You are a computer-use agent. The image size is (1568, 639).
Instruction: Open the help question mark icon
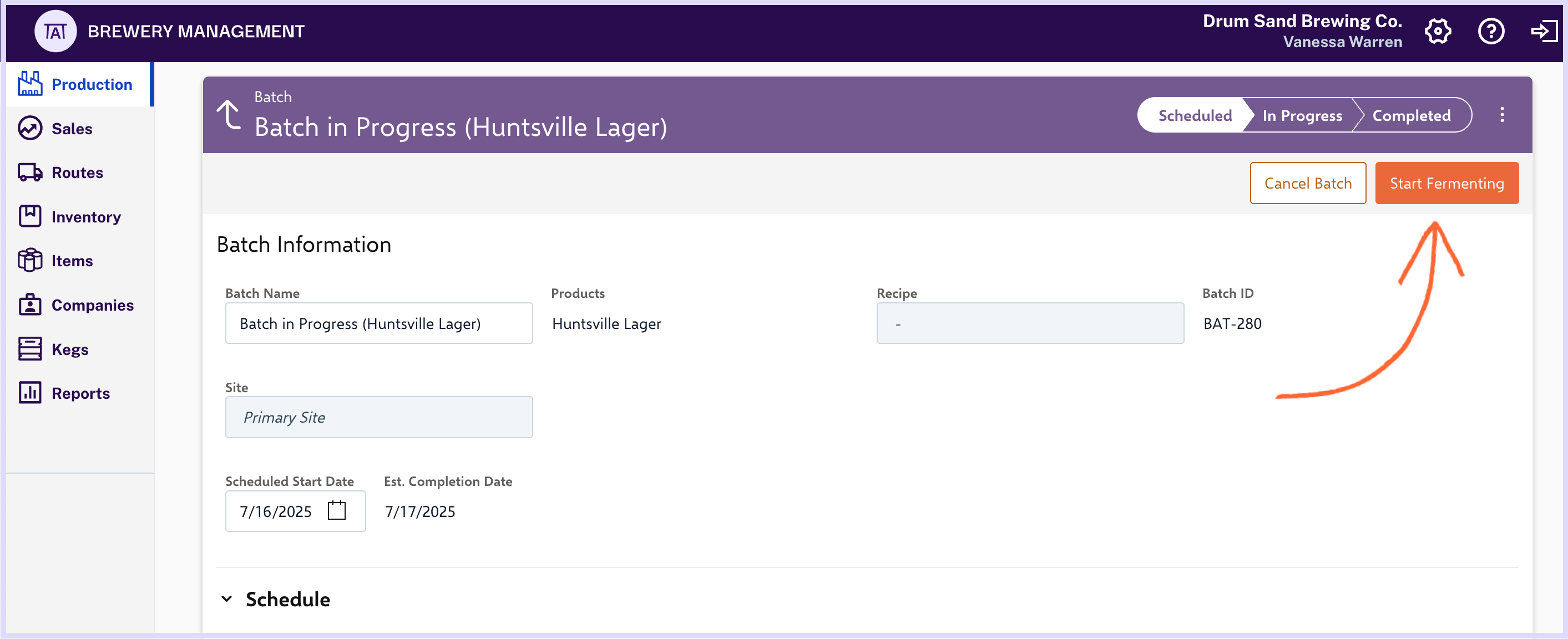tap(1491, 31)
